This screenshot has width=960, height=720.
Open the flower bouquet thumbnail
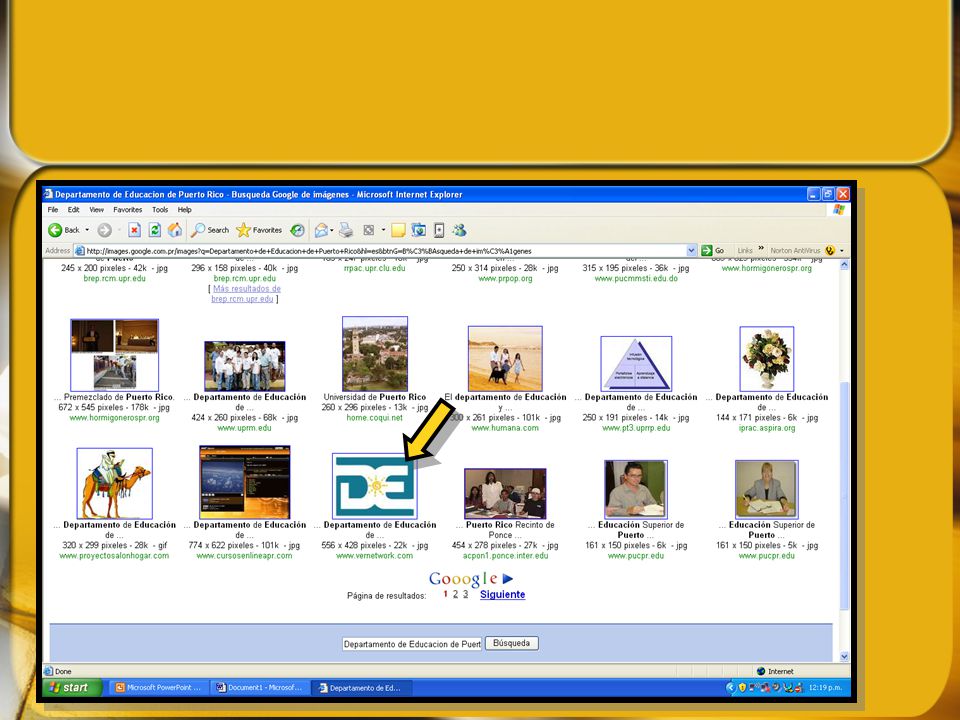click(767, 359)
